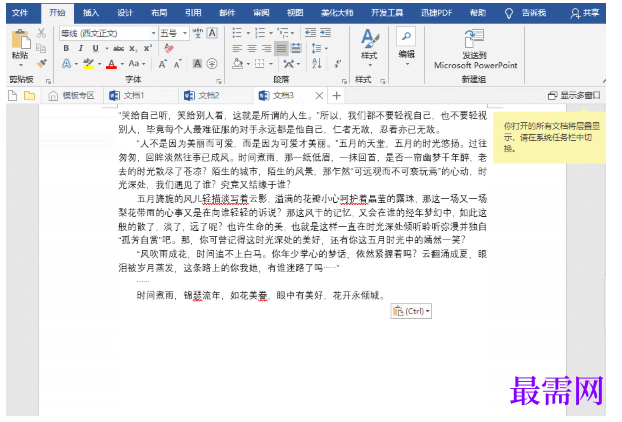Open the Aa change case dropdown
This screenshot has height=422, width=622.
coord(137,63)
